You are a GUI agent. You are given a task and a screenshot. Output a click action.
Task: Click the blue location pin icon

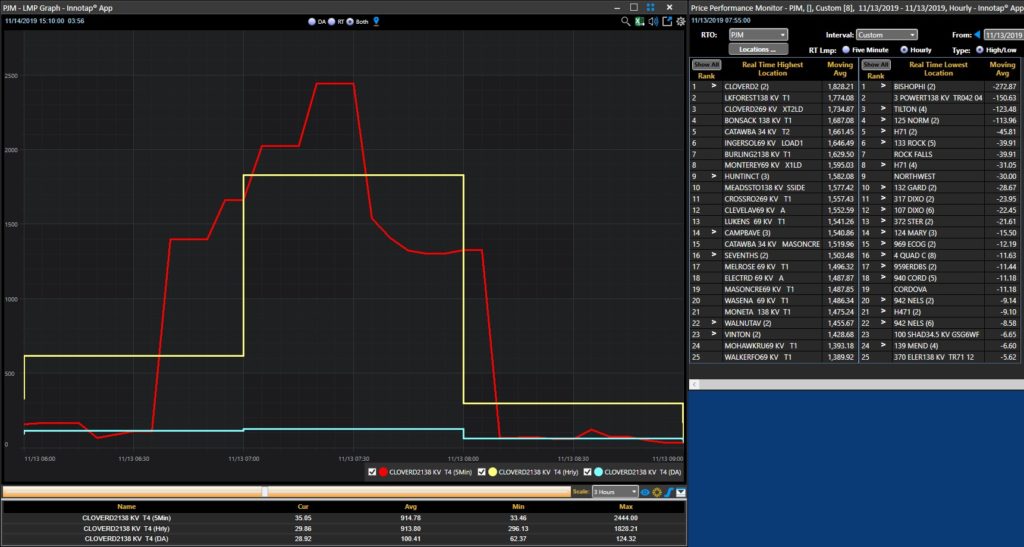pos(376,22)
